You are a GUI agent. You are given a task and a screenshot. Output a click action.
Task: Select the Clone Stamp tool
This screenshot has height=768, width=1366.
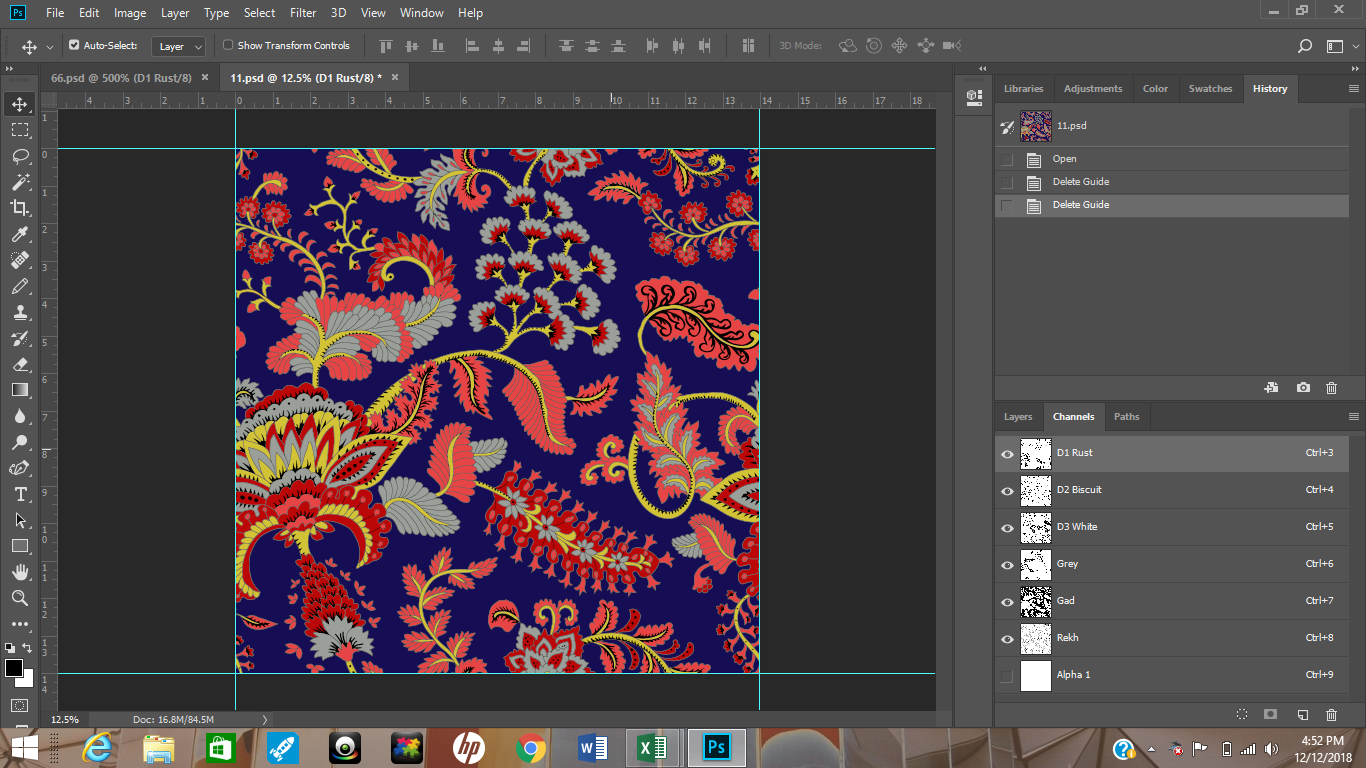(x=19, y=312)
